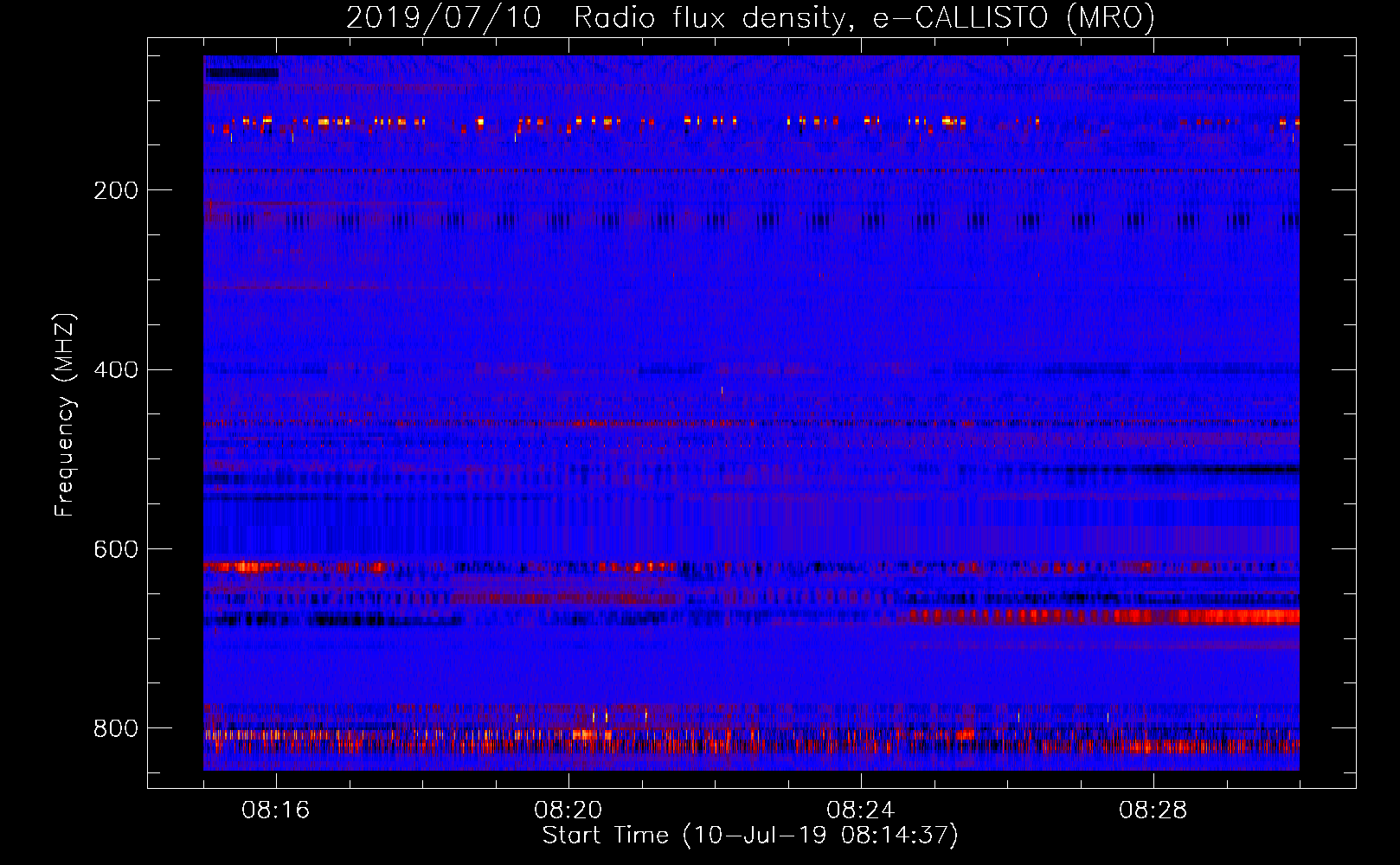The height and width of the screenshot is (865, 1400).
Task: Click the 08:28 time tick label
Action: pyautogui.click(x=1153, y=811)
